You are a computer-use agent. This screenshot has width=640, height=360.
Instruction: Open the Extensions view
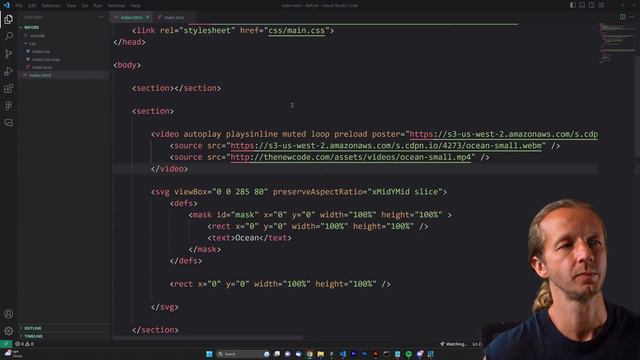tap(9, 89)
